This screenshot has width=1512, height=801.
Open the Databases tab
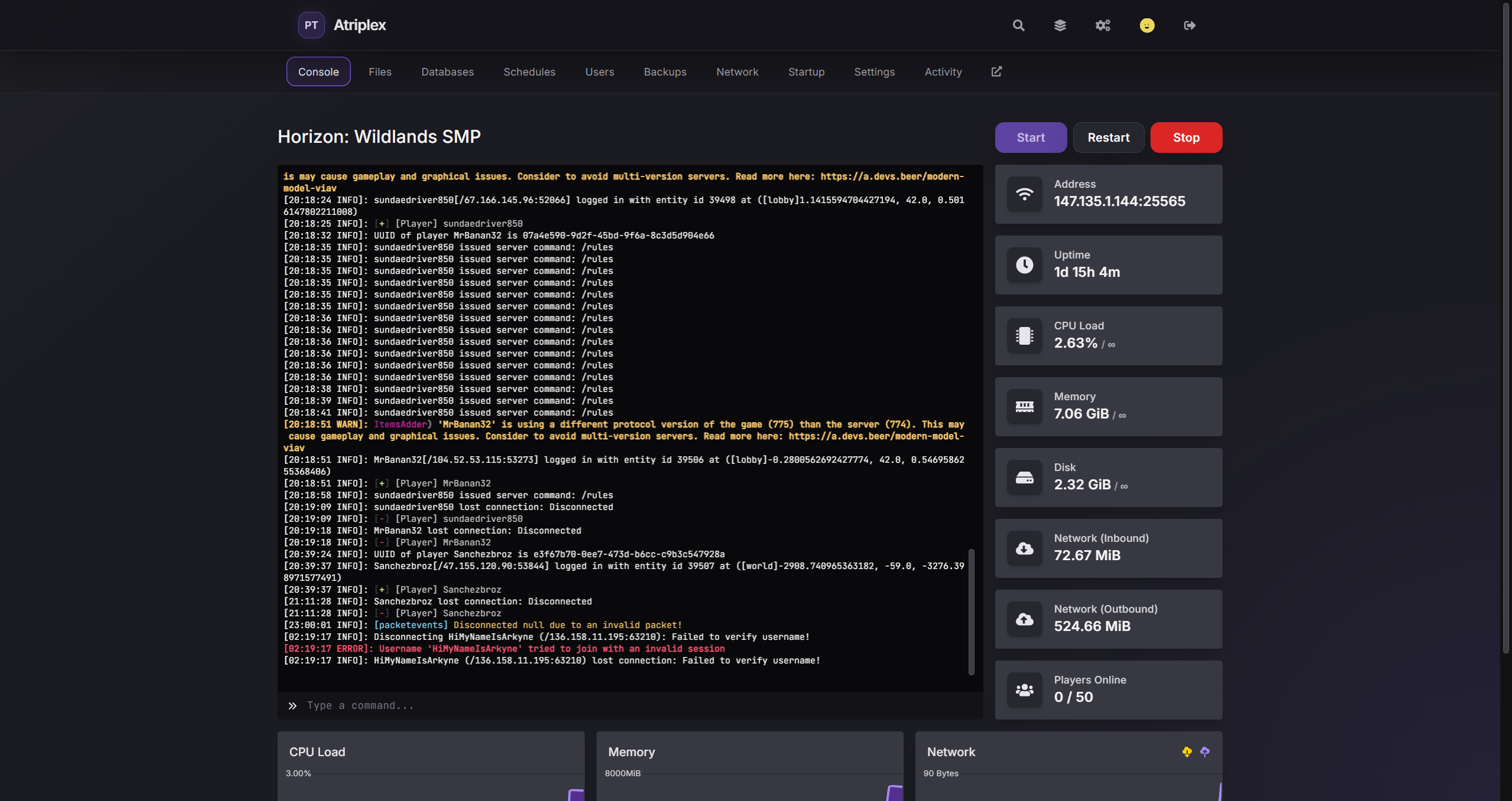448,71
